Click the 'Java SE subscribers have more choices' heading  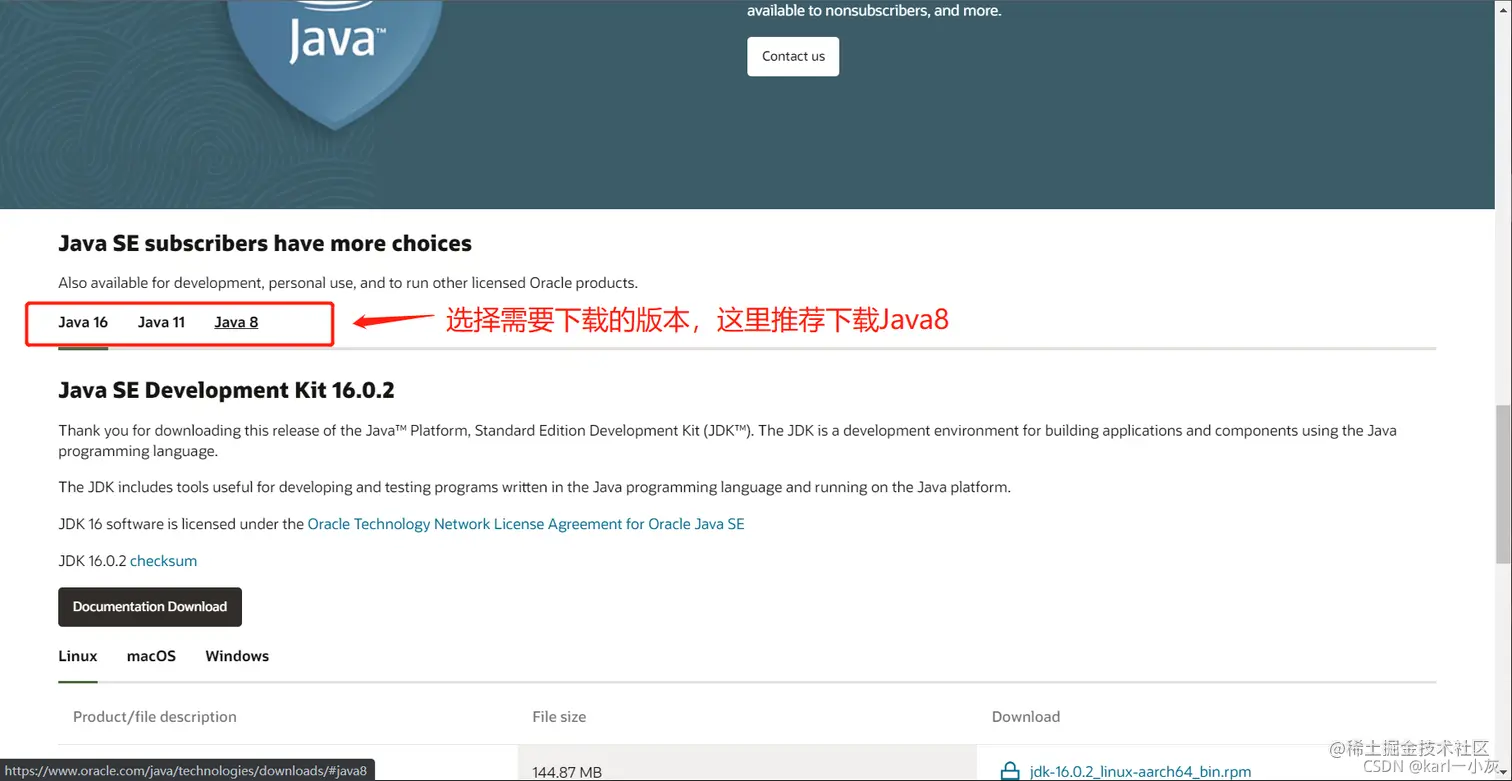coord(265,243)
